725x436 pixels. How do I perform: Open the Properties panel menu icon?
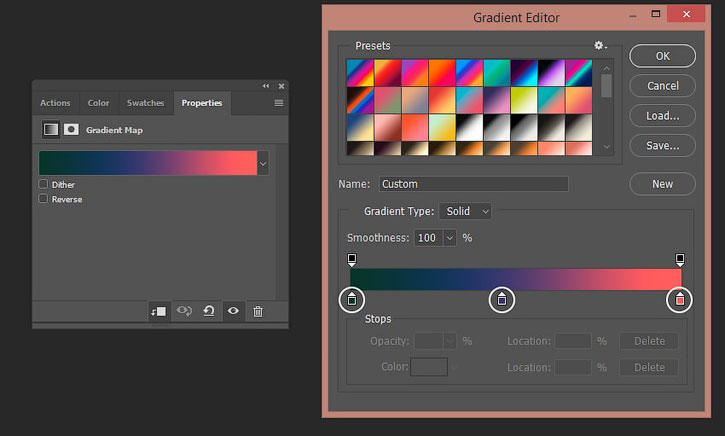point(279,103)
